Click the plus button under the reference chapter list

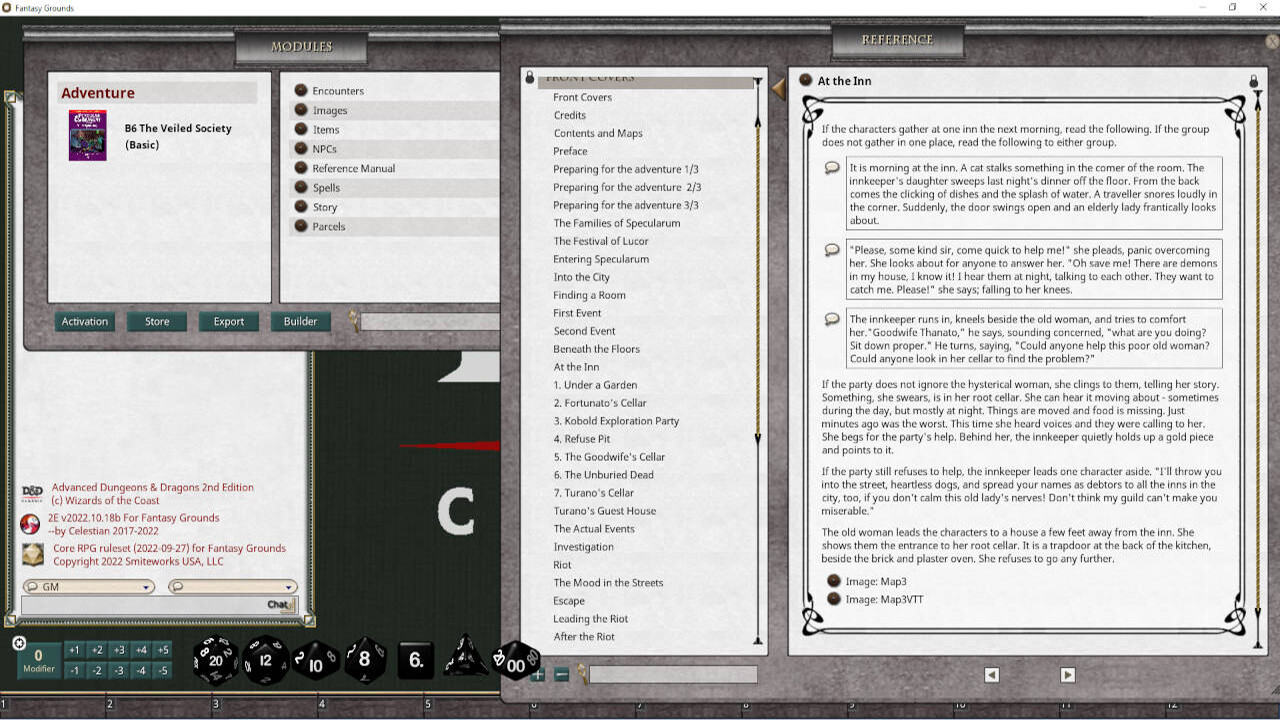537,676
